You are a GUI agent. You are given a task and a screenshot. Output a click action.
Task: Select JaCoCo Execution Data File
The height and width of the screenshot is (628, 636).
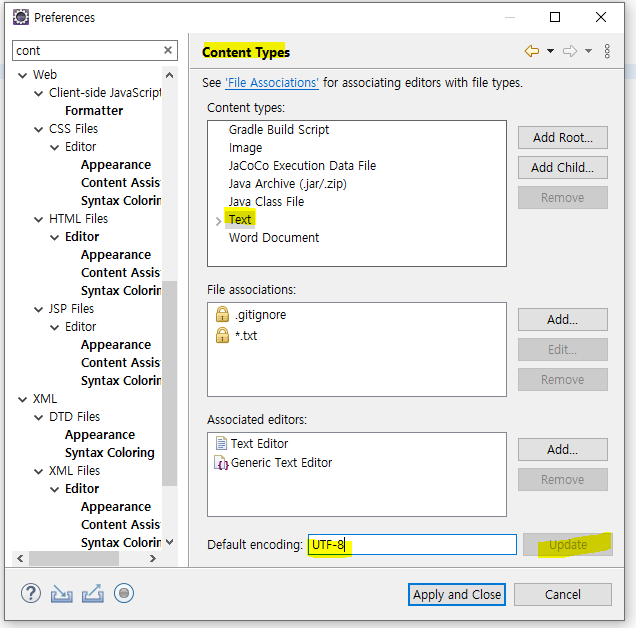coord(302,166)
